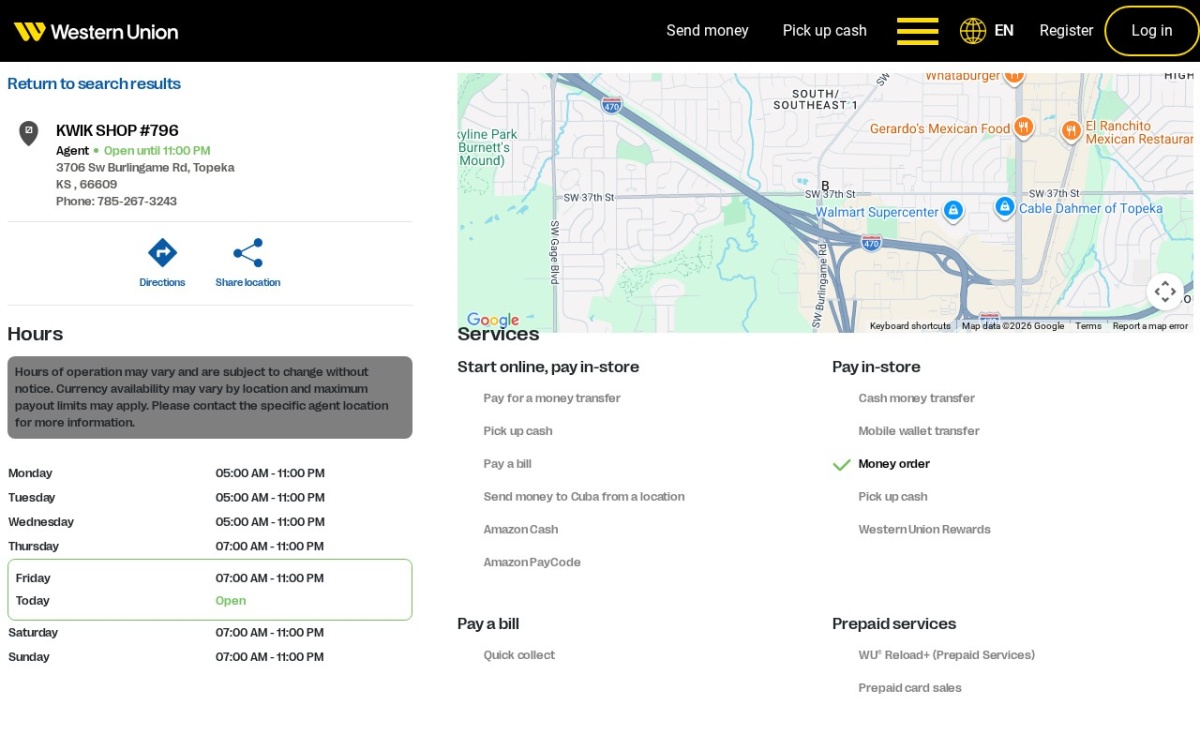Click the Directions arrow icon

tap(162, 252)
